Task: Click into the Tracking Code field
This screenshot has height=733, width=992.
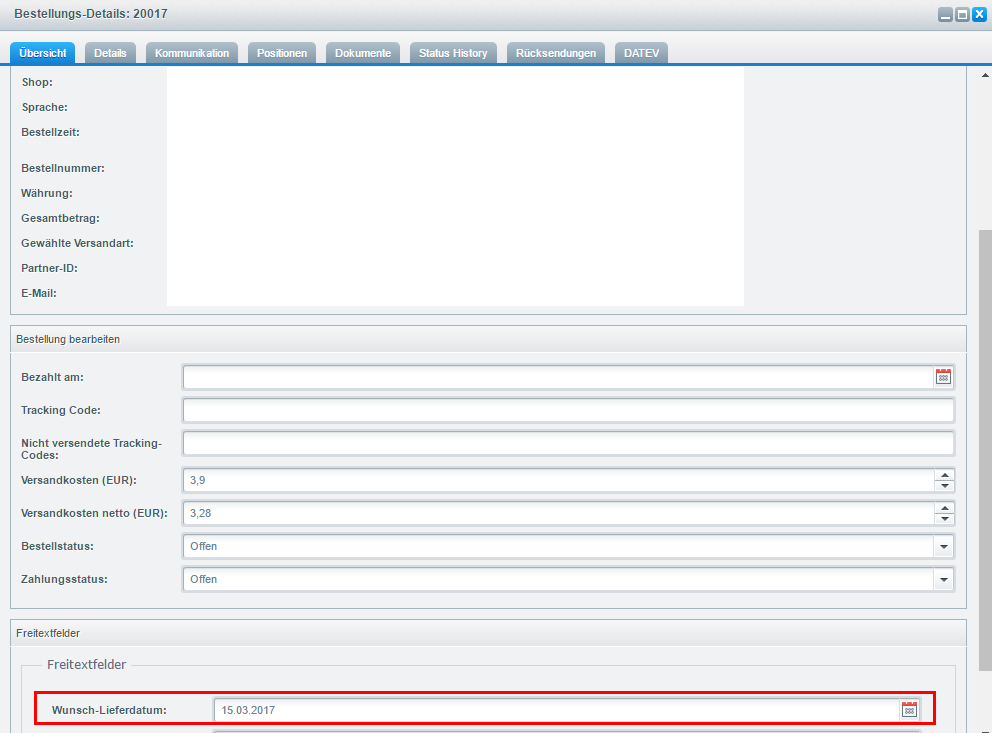Action: [567, 410]
